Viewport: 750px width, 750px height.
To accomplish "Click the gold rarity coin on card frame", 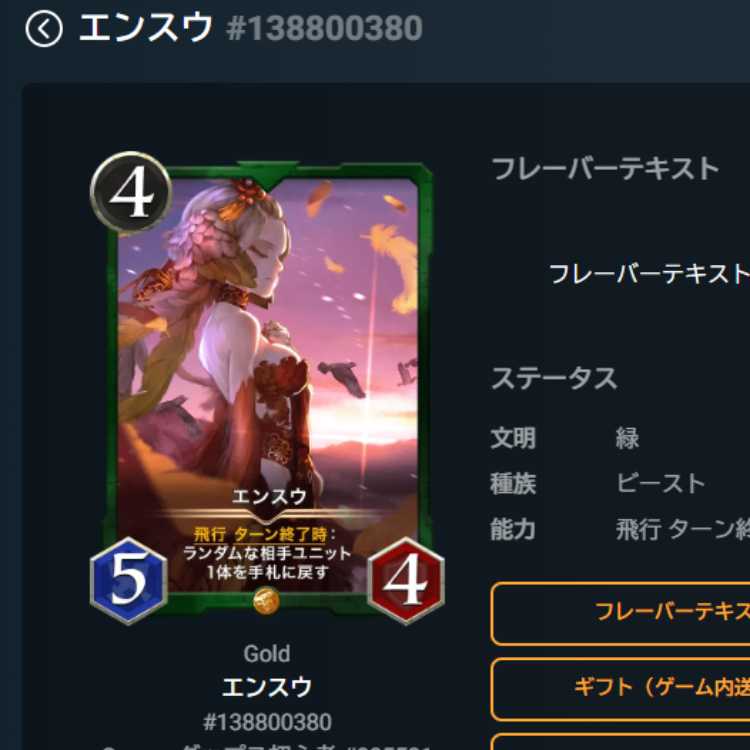I will click(266, 601).
